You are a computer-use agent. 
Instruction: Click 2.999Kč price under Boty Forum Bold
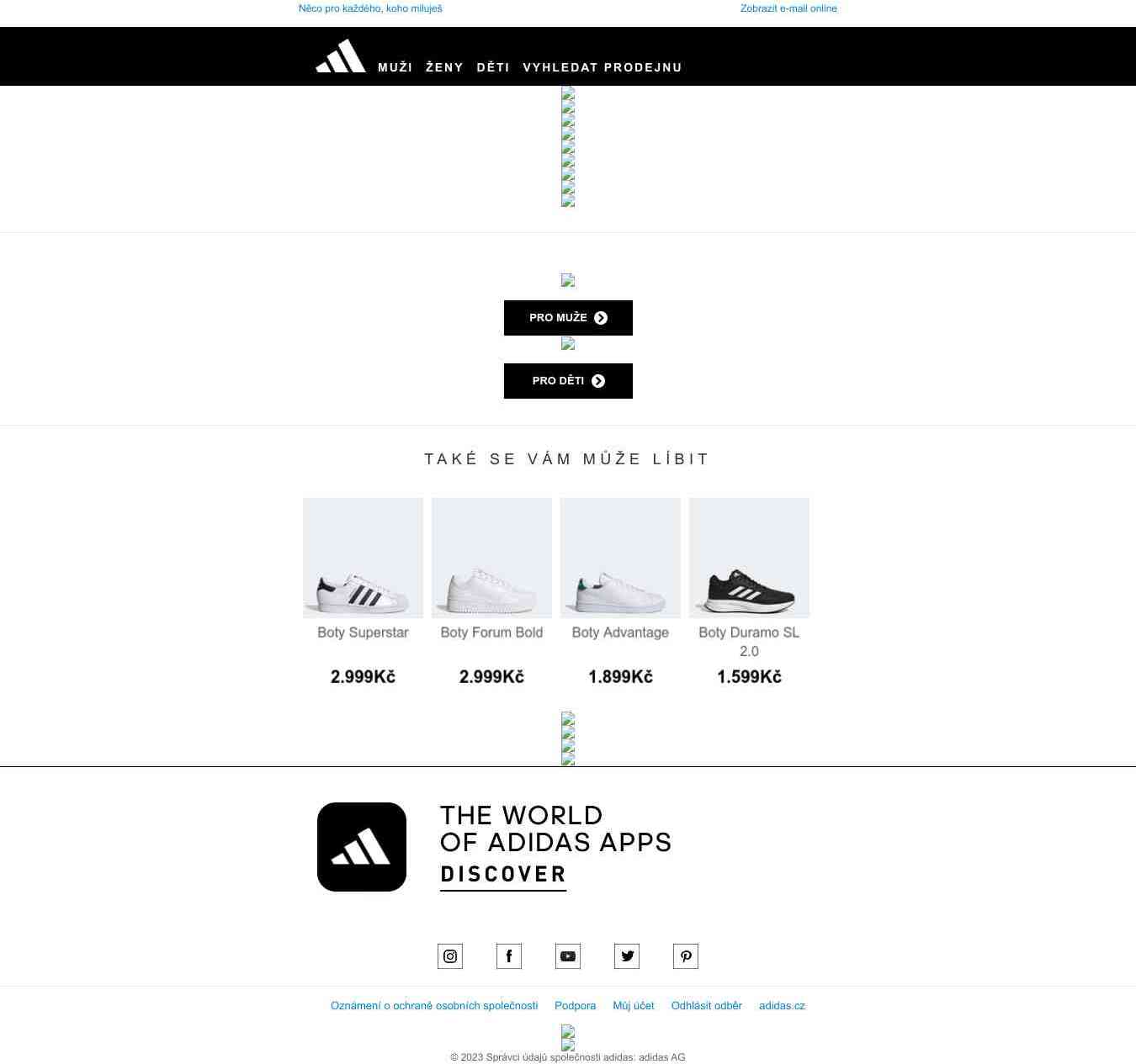491,677
